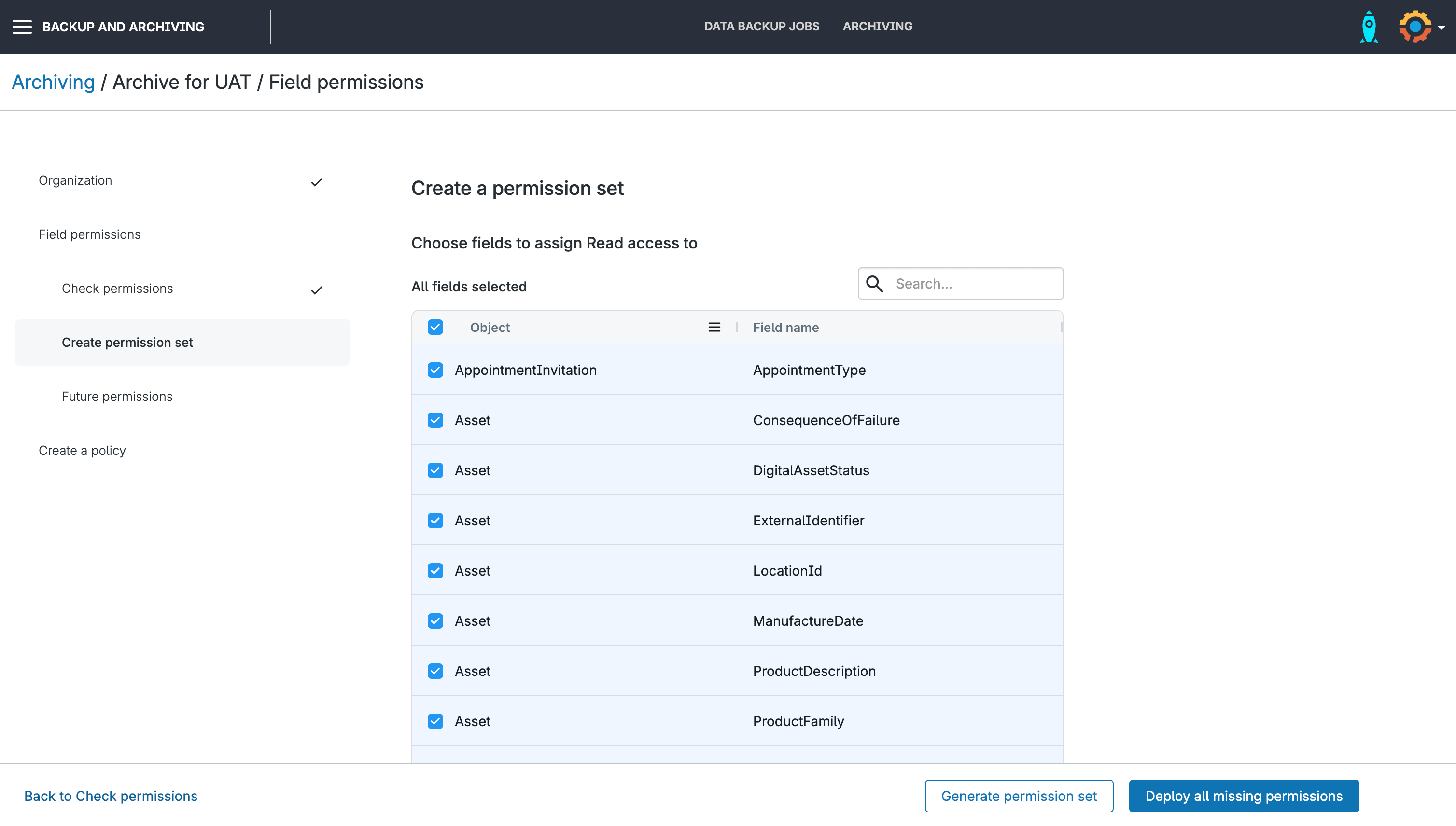Screen dimensions: 1456x826
Task: Select Future permissions step in sidebar
Action: click(x=117, y=397)
